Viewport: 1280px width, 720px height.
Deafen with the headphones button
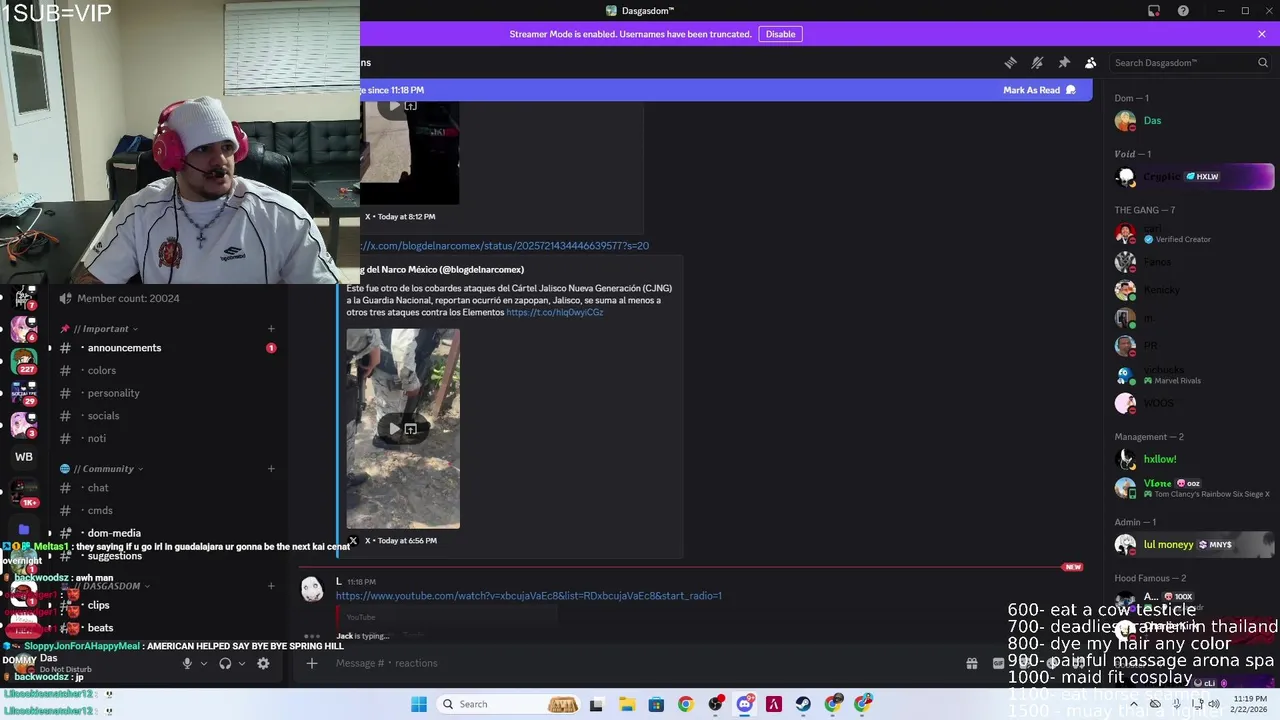tap(225, 663)
